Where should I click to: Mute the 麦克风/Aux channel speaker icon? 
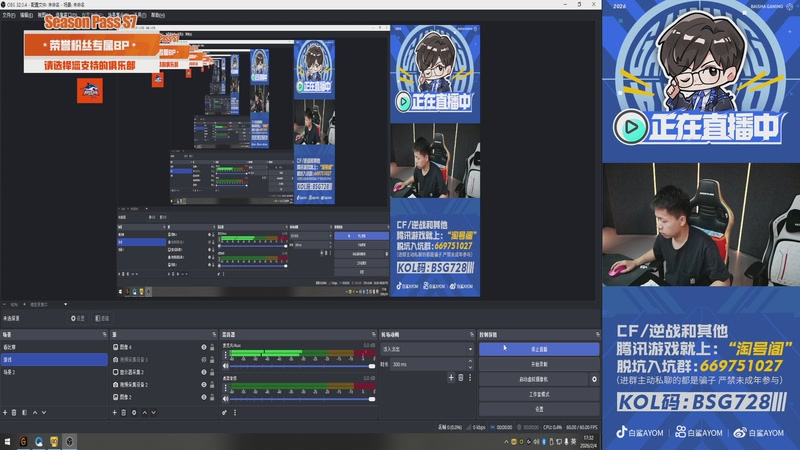[226, 366]
